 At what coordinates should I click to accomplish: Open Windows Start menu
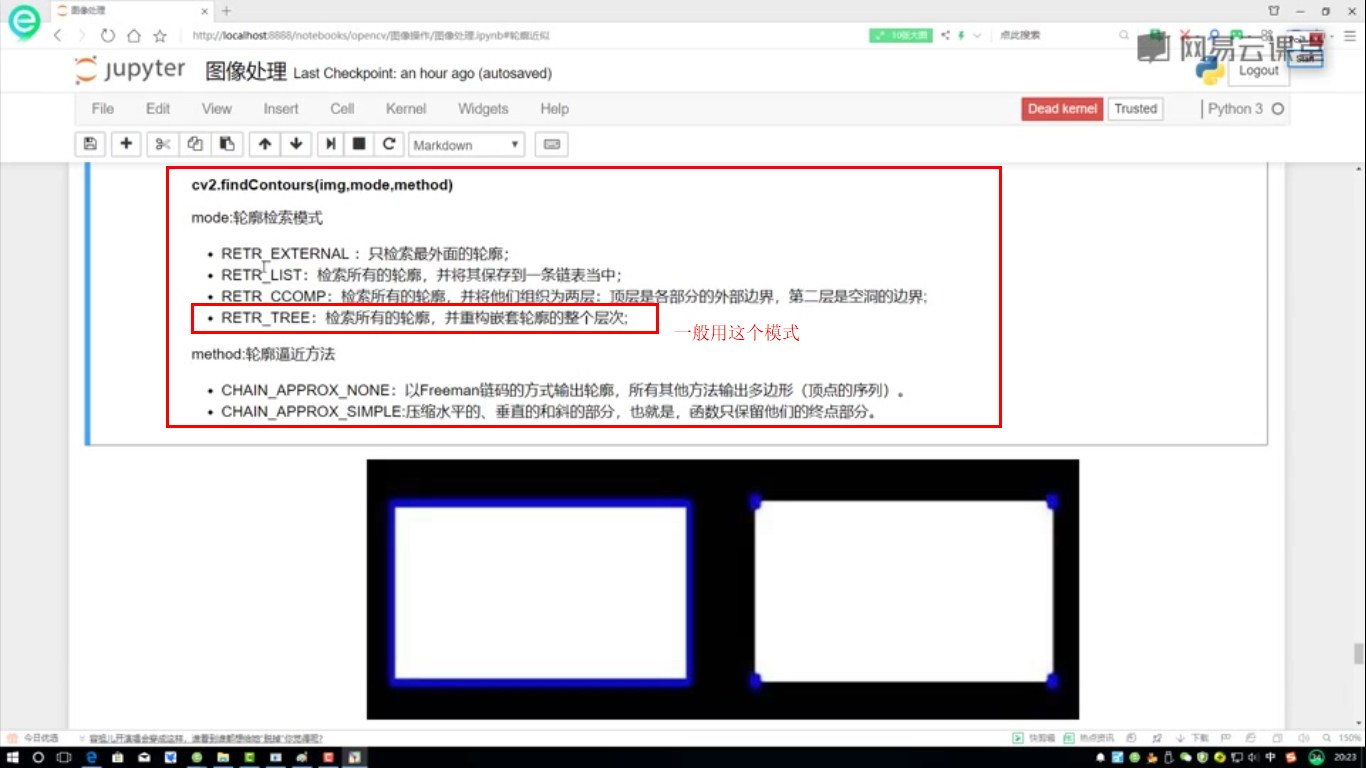tap(13, 757)
